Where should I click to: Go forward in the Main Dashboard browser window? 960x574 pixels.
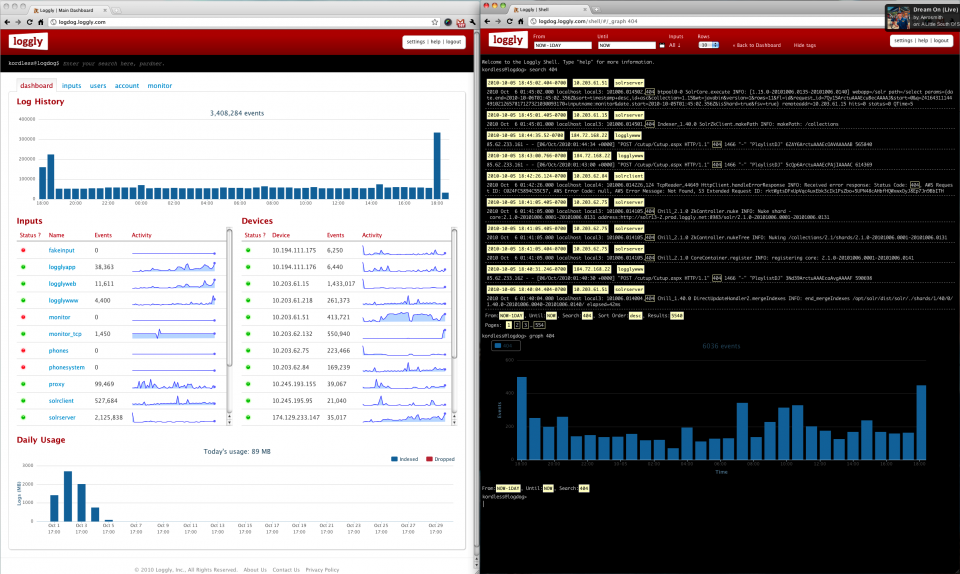point(18,22)
